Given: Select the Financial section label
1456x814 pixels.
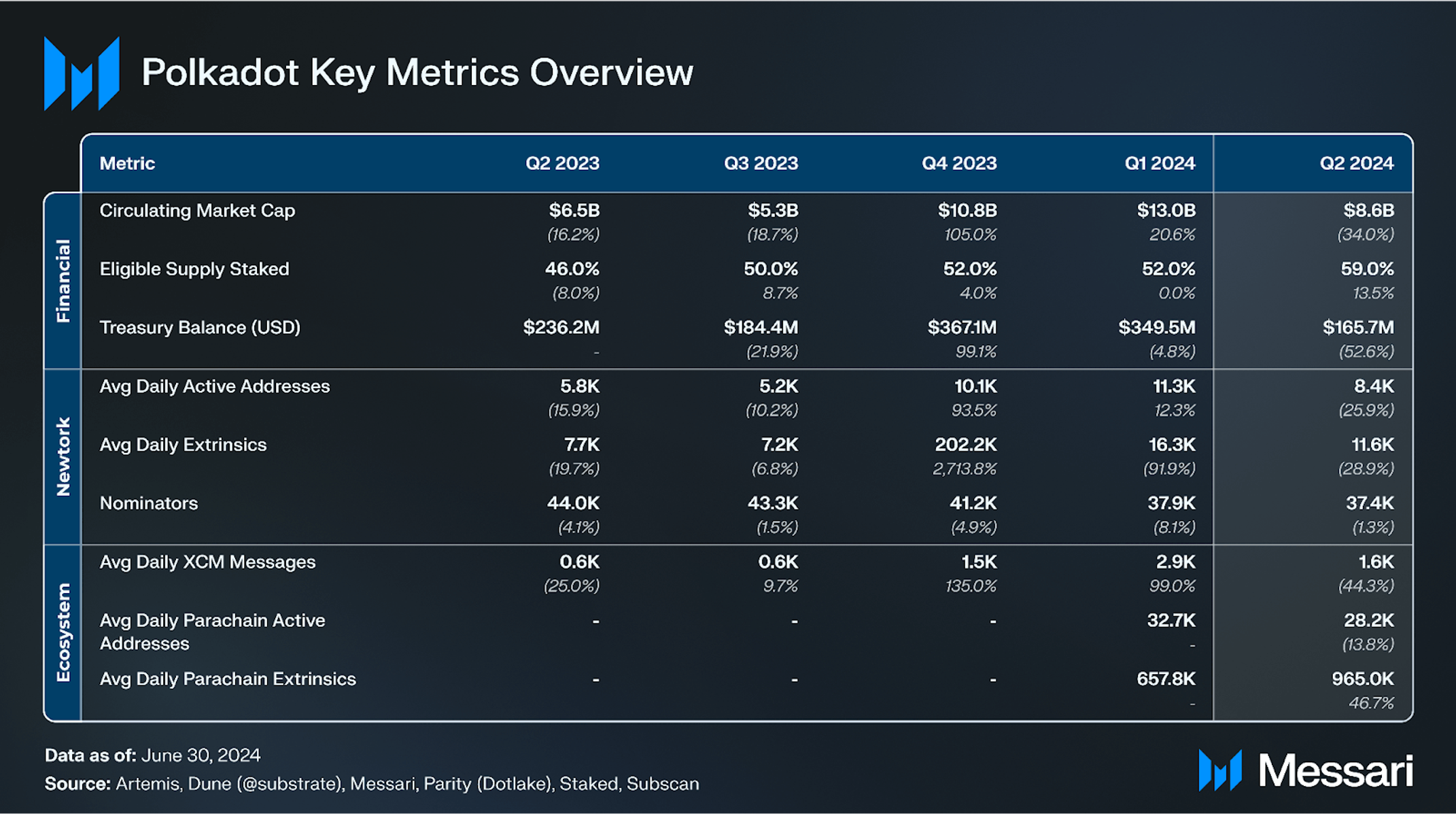Looking at the screenshot, I should [63, 280].
